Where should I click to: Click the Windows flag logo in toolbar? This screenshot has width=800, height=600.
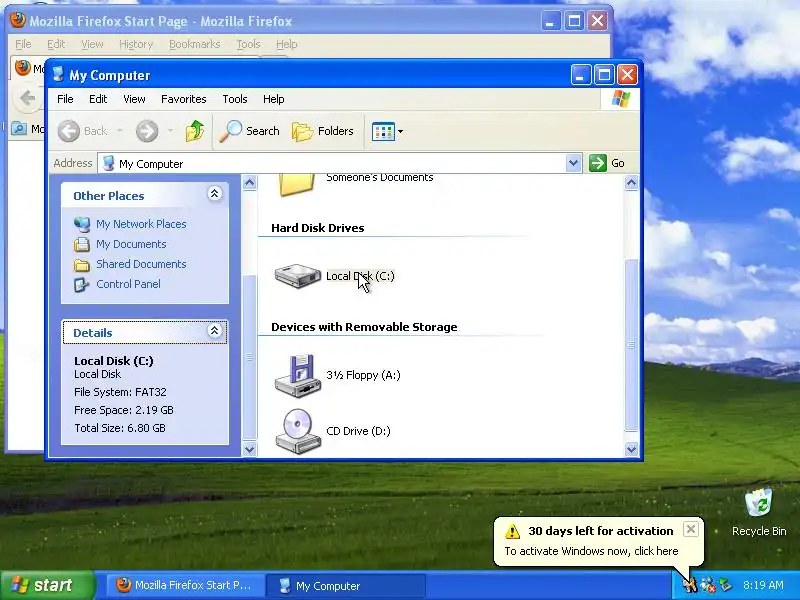[x=620, y=99]
